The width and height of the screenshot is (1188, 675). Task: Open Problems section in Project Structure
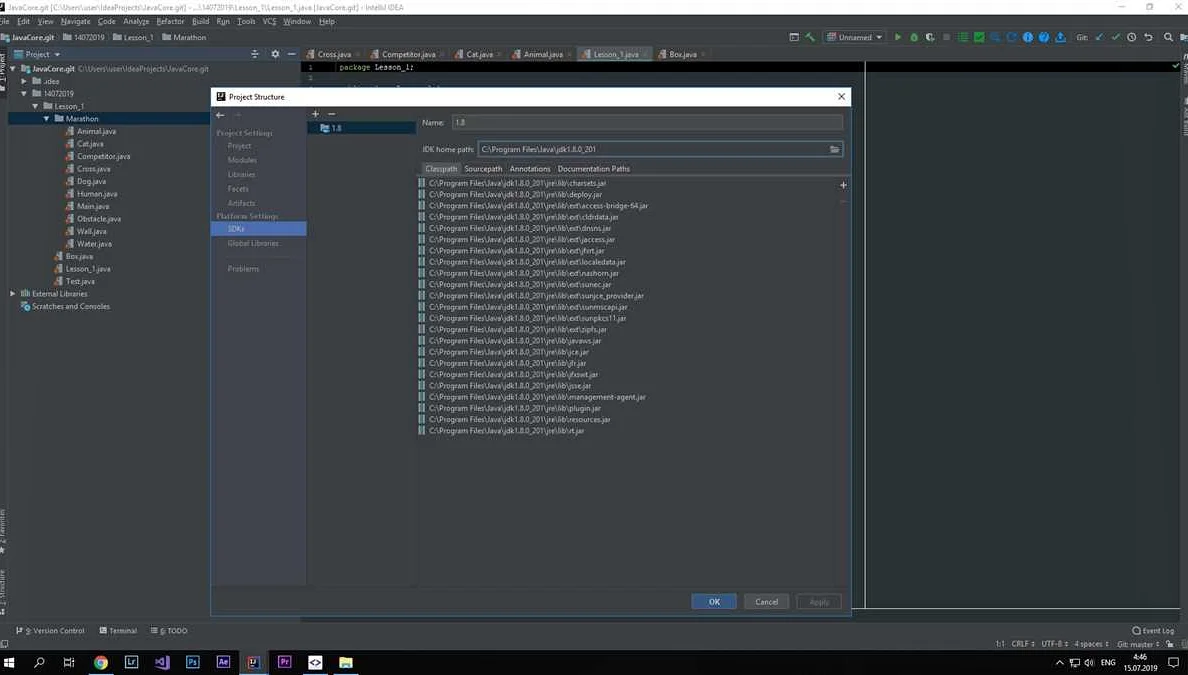[242, 269]
